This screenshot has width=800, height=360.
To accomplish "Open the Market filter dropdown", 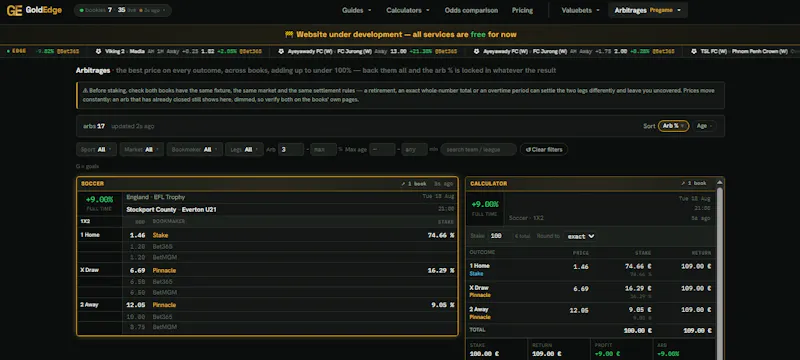I will point(142,149).
